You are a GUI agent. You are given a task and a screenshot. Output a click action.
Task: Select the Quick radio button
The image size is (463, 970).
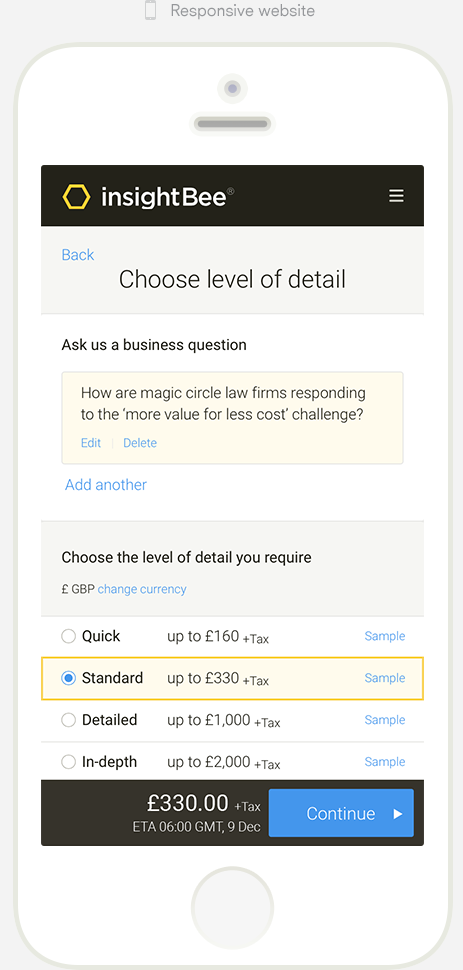(69, 636)
